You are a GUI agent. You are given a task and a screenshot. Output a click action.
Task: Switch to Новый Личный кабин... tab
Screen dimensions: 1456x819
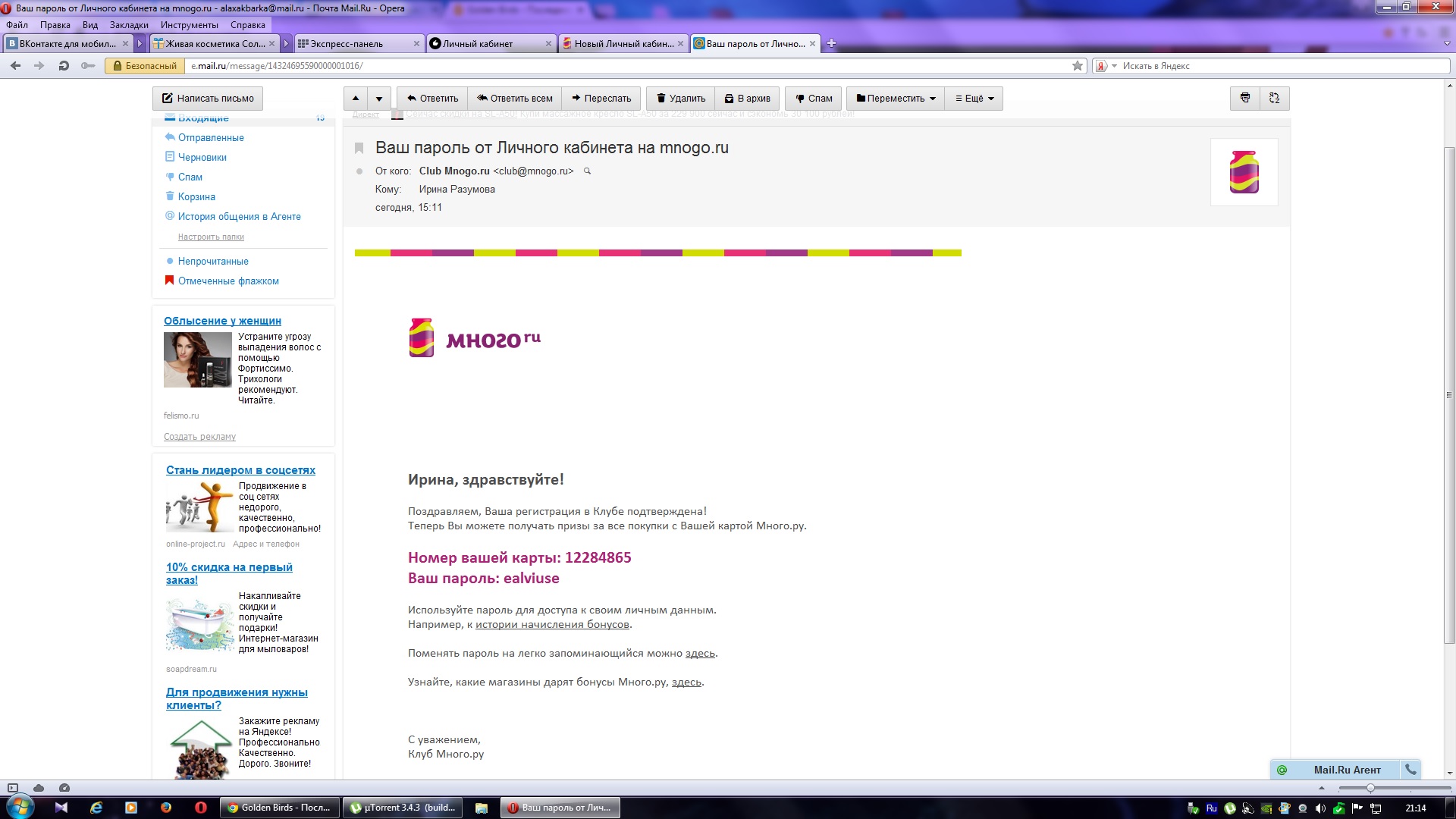click(x=622, y=44)
